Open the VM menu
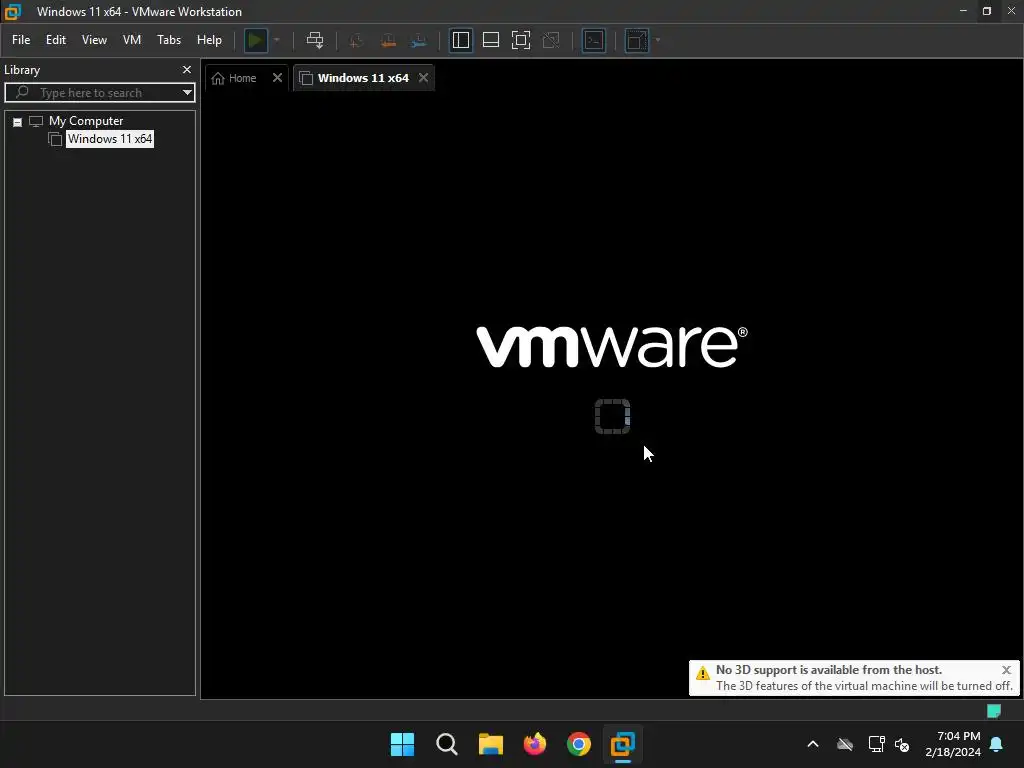1024x768 pixels. pyautogui.click(x=132, y=40)
